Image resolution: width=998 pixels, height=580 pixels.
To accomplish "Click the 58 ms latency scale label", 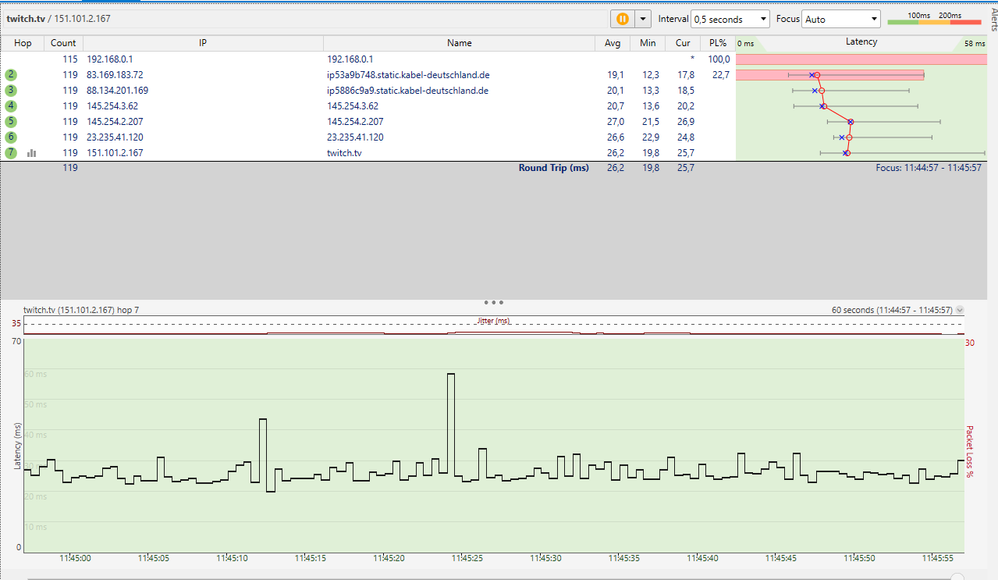I will tap(974, 43).
